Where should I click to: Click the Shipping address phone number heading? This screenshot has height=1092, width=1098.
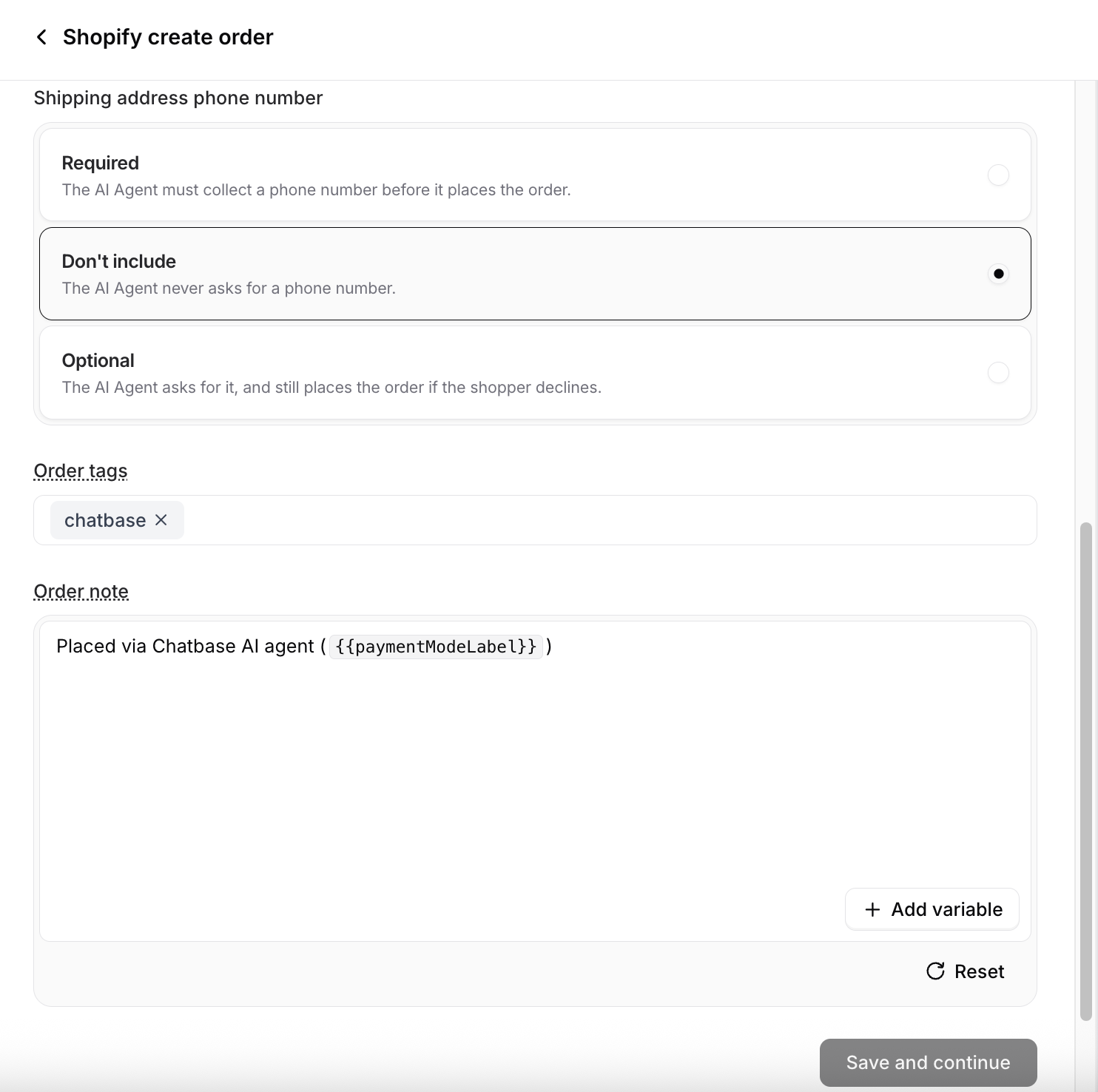pos(178,98)
